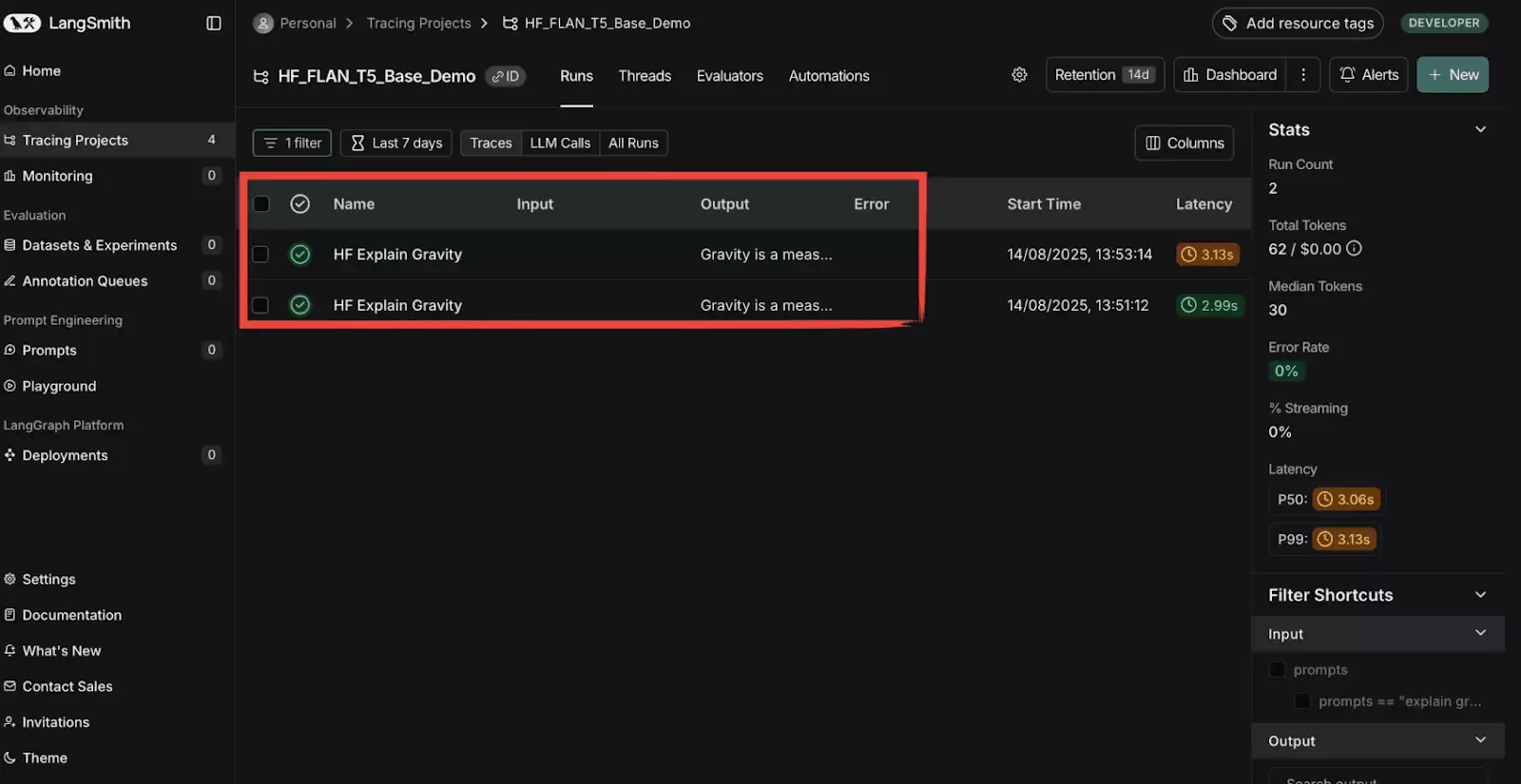The height and width of the screenshot is (784, 1521).
Task: Enable the prompts filter shortcut checkbox
Action: (1277, 670)
